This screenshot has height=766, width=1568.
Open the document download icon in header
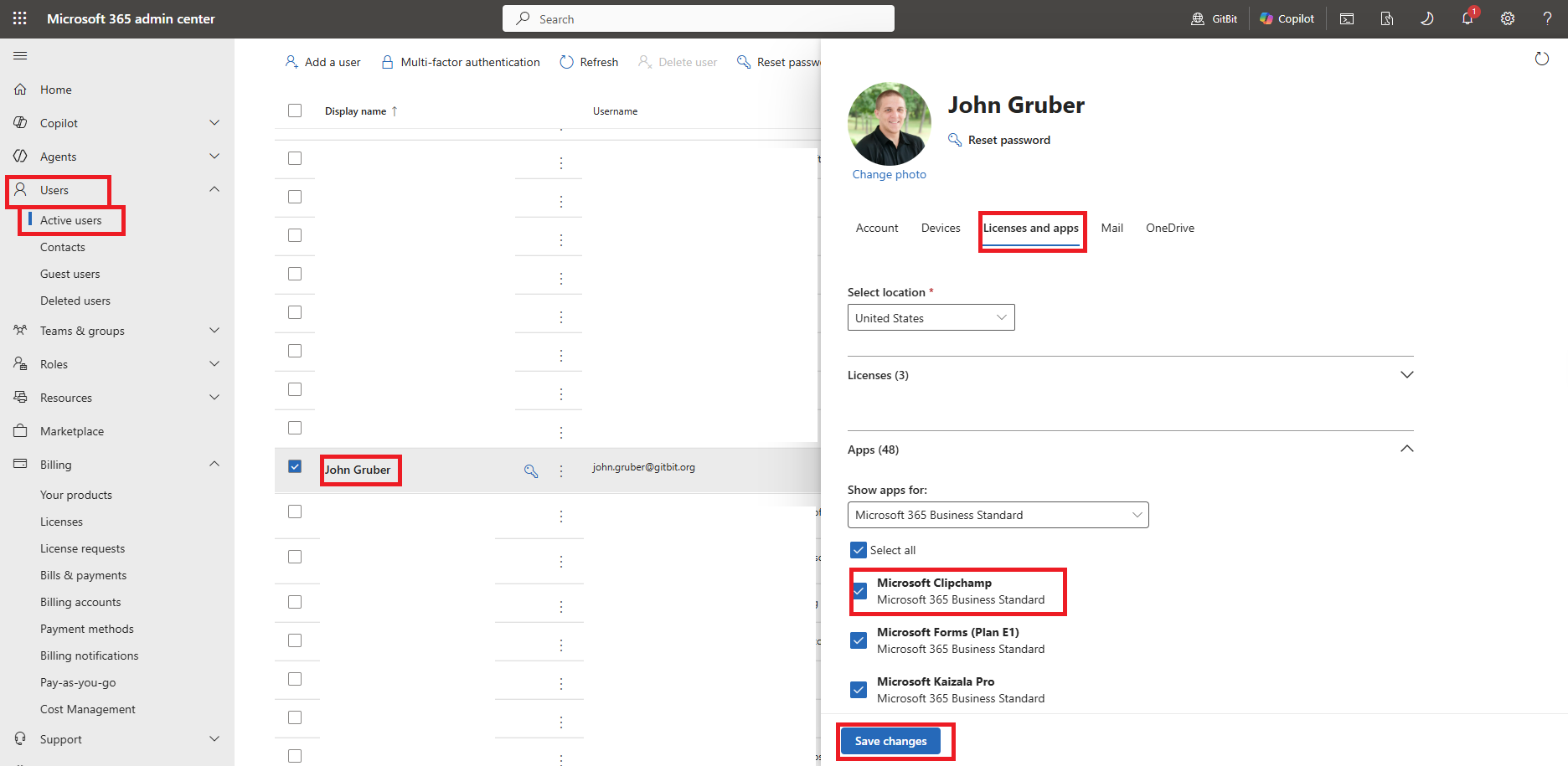[x=1387, y=18]
